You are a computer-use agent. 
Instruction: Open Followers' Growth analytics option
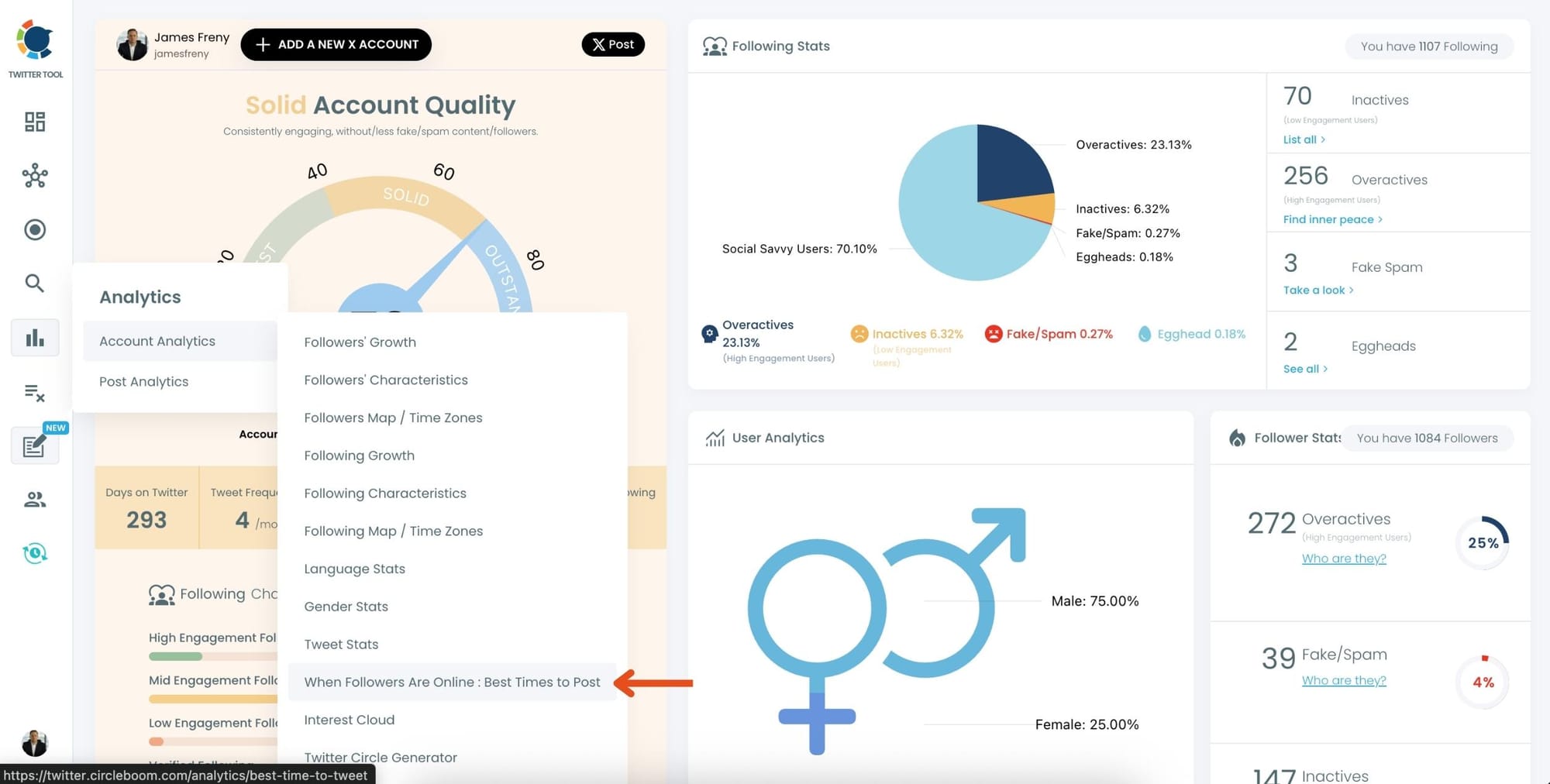pyautogui.click(x=360, y=342)
